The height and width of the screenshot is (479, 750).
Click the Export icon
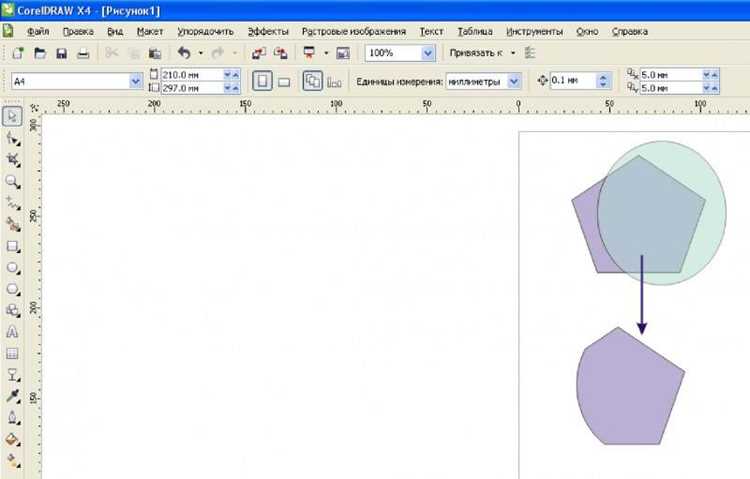coord(281,53)
